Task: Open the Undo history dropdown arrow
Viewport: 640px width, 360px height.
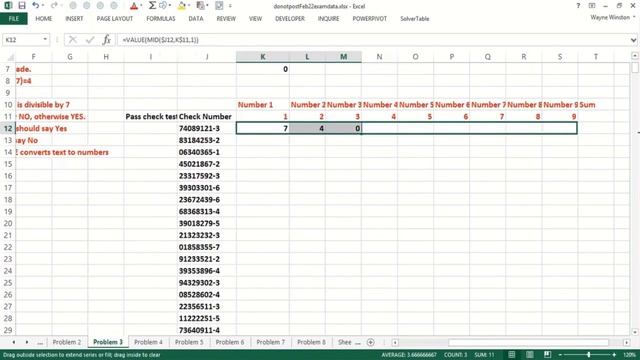Action: coord(42,6)
